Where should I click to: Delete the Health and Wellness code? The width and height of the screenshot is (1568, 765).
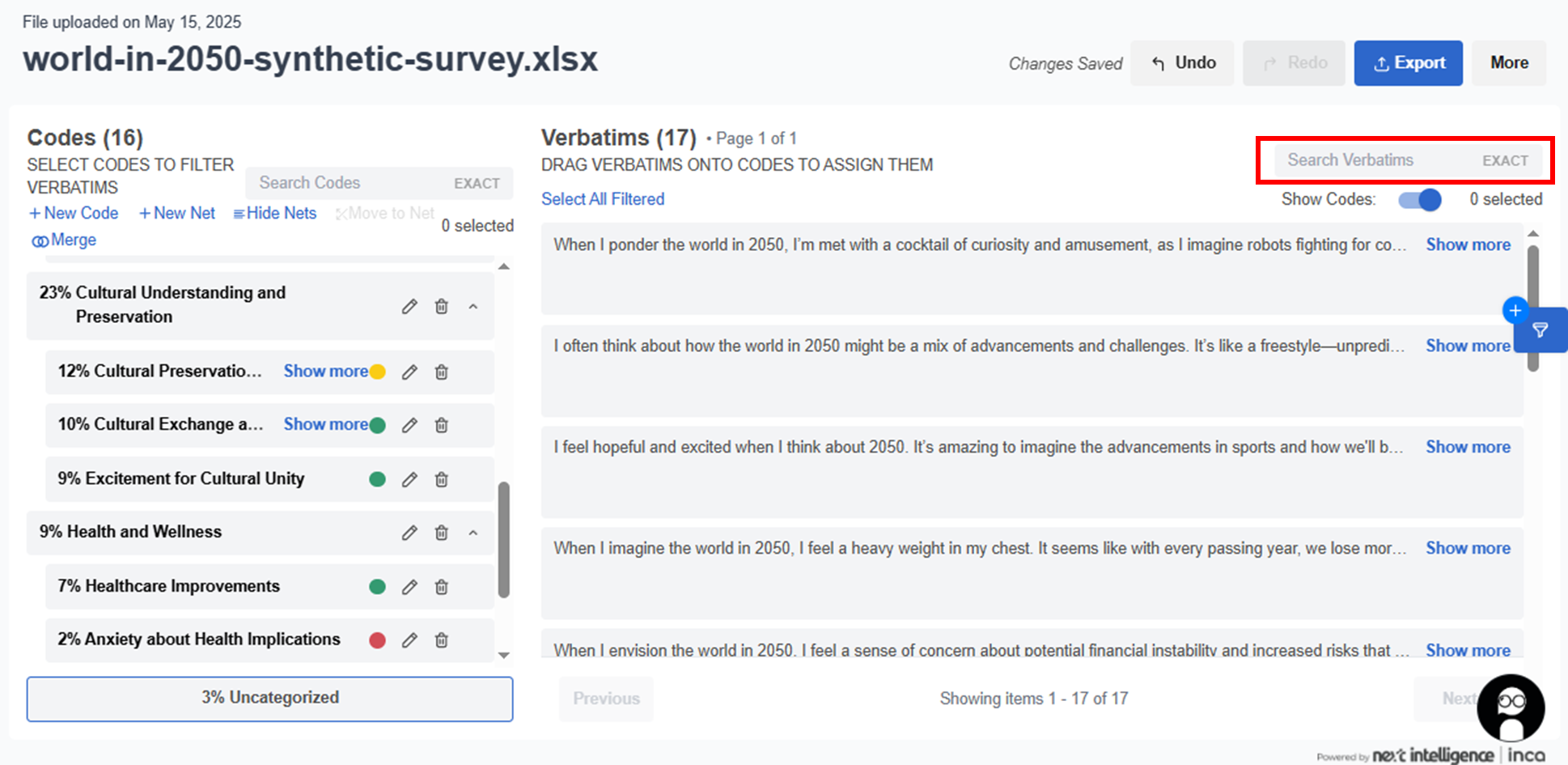pos(441,533)
